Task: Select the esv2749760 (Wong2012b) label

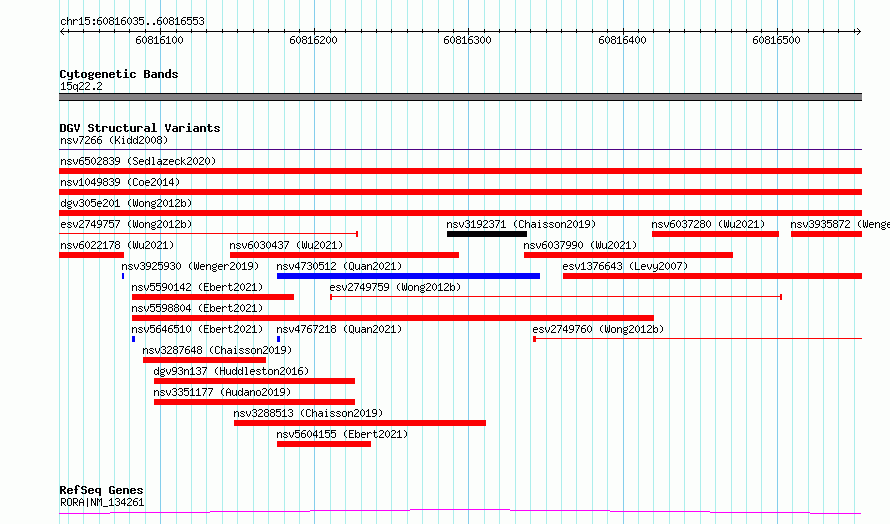Action: point(598,329)
